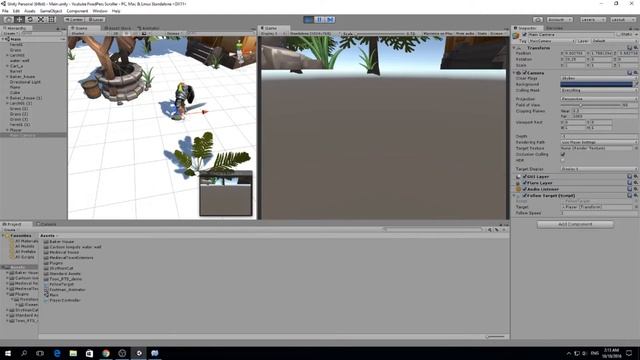Select the Move tool in the toolbar
This screenshot has width=640, height=360.
click(19, 20)
